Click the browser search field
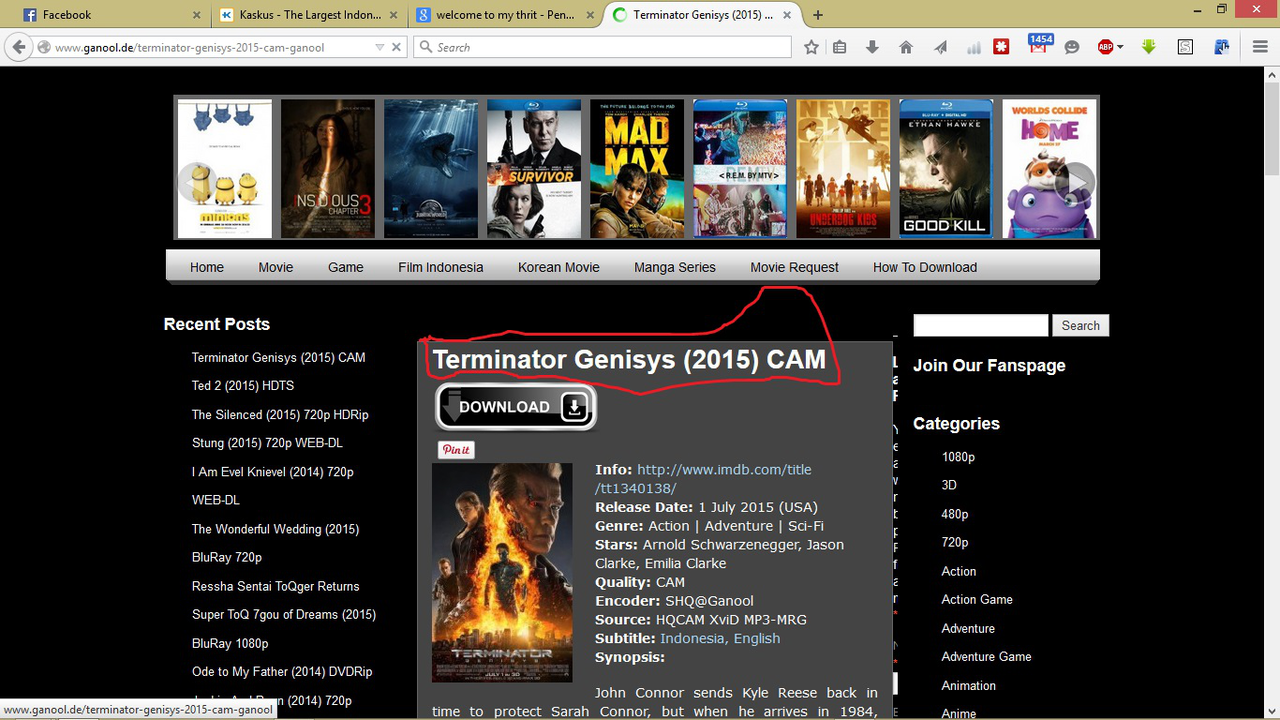The height and width of the screenshot is (720, 1280). coord(602,47)
